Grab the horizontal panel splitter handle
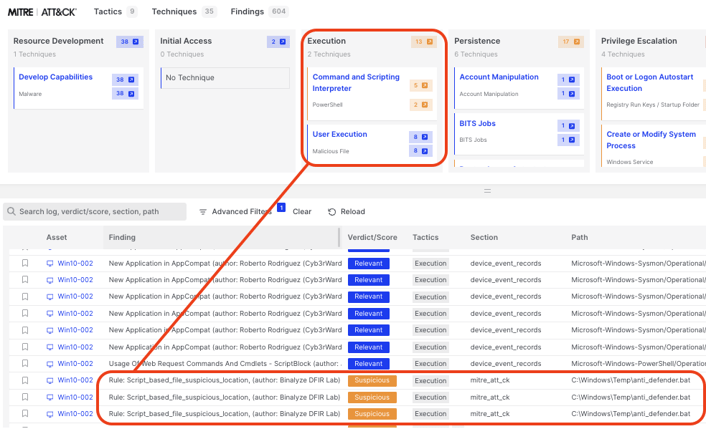 pyautogui.click(x=487, y=191)
